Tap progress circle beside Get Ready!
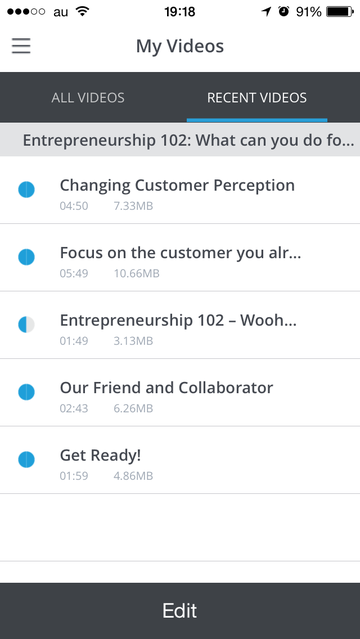This screenshot has height=639, width=360. tap(27, 460)
